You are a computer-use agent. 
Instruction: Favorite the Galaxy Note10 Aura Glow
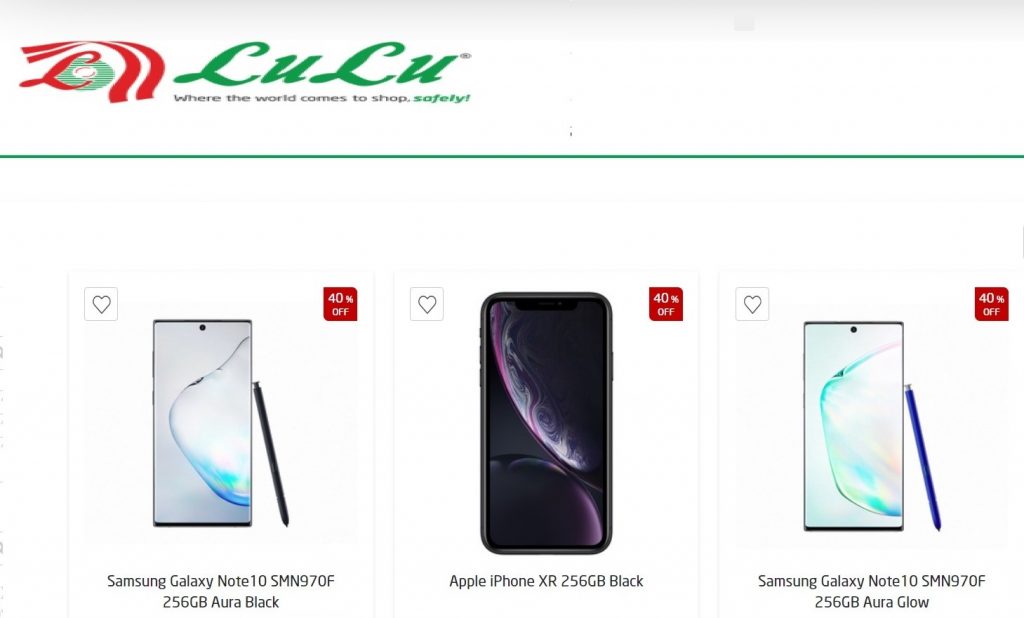coord(752,304)
